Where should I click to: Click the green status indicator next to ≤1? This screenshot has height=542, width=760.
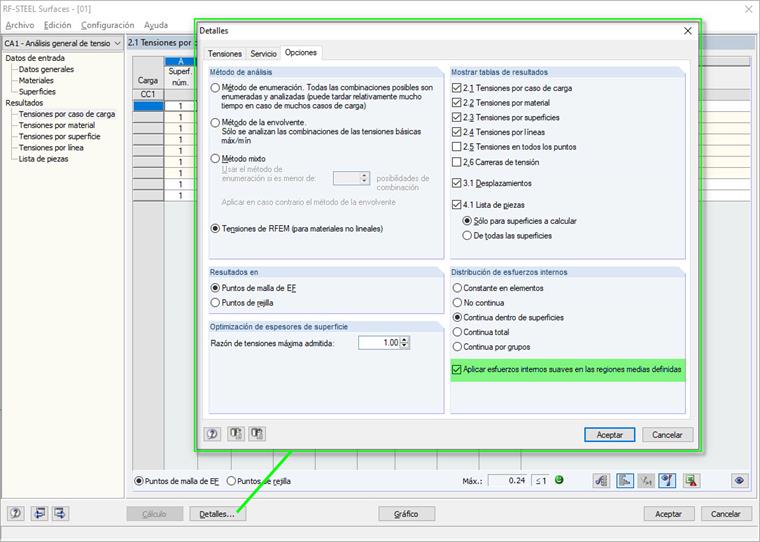[x=559, y=480]
